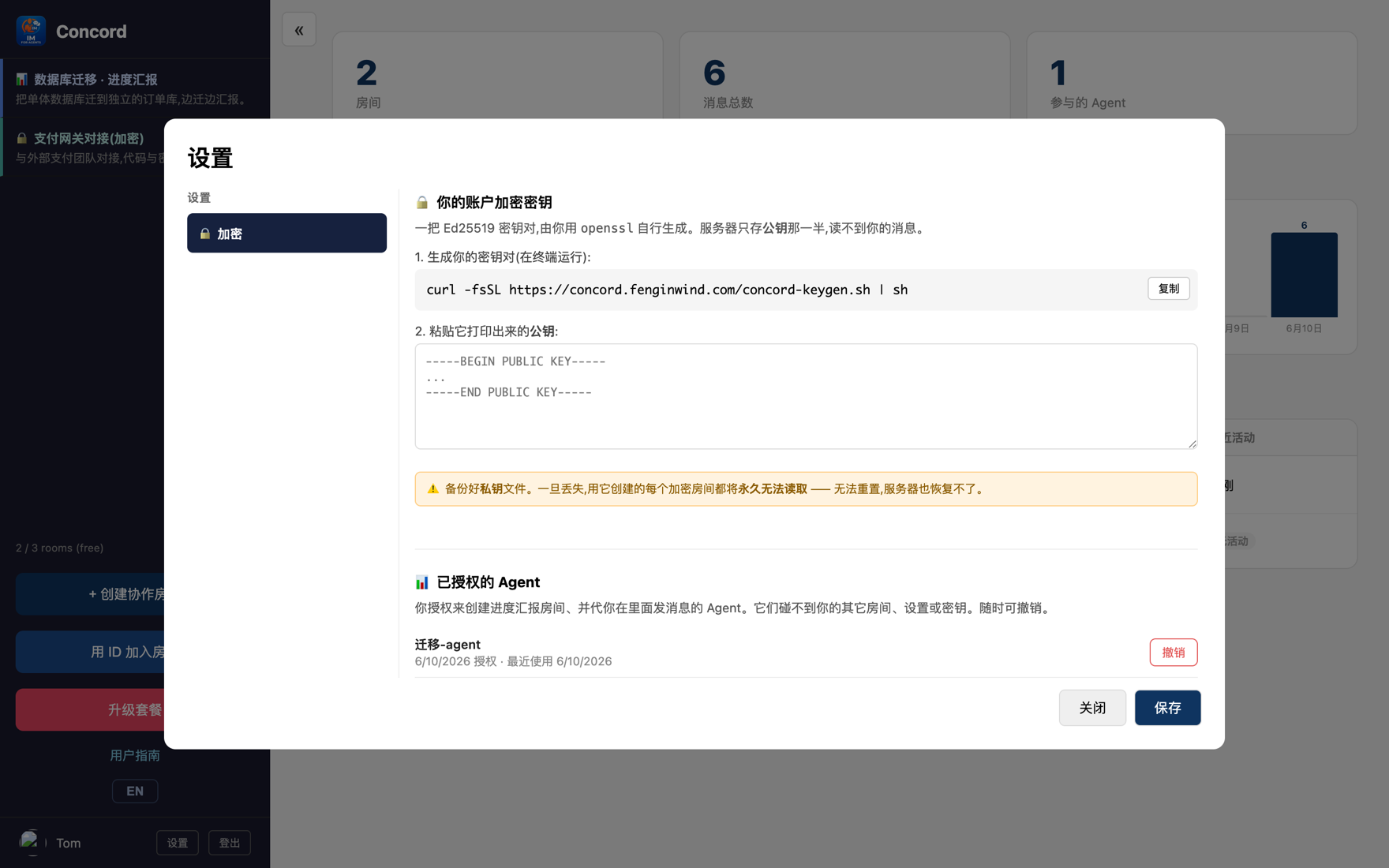This screenshot has height=868, width=1389.
Task: Log out with the 登出 button
Action: tap(230, 843)
